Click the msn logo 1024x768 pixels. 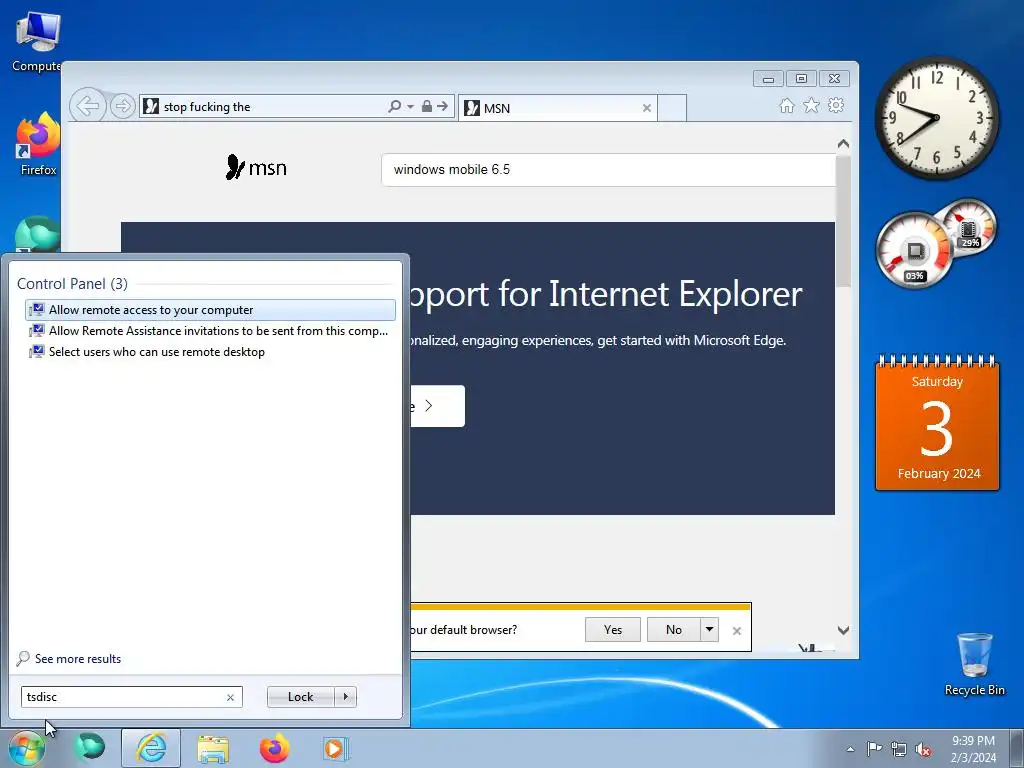tap(256, 168)
